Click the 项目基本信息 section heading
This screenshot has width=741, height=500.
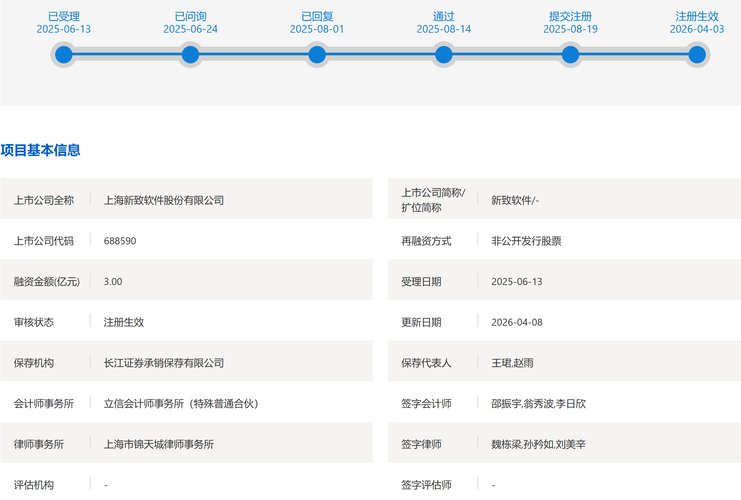pos(40,150)
